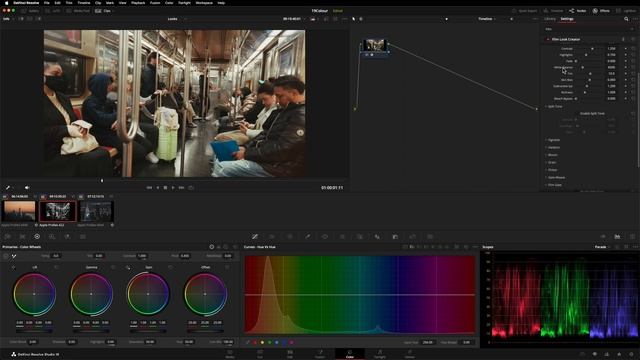
Task: Toggle loop playback under viewer
Action: click(x=191, y=188)
